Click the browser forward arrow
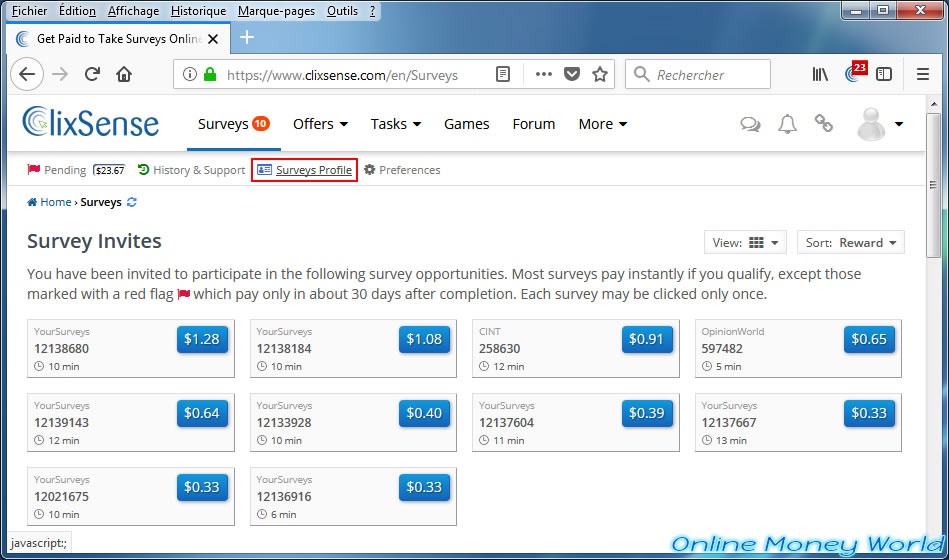Screen dimensions: 949x560 click(60, 74)
